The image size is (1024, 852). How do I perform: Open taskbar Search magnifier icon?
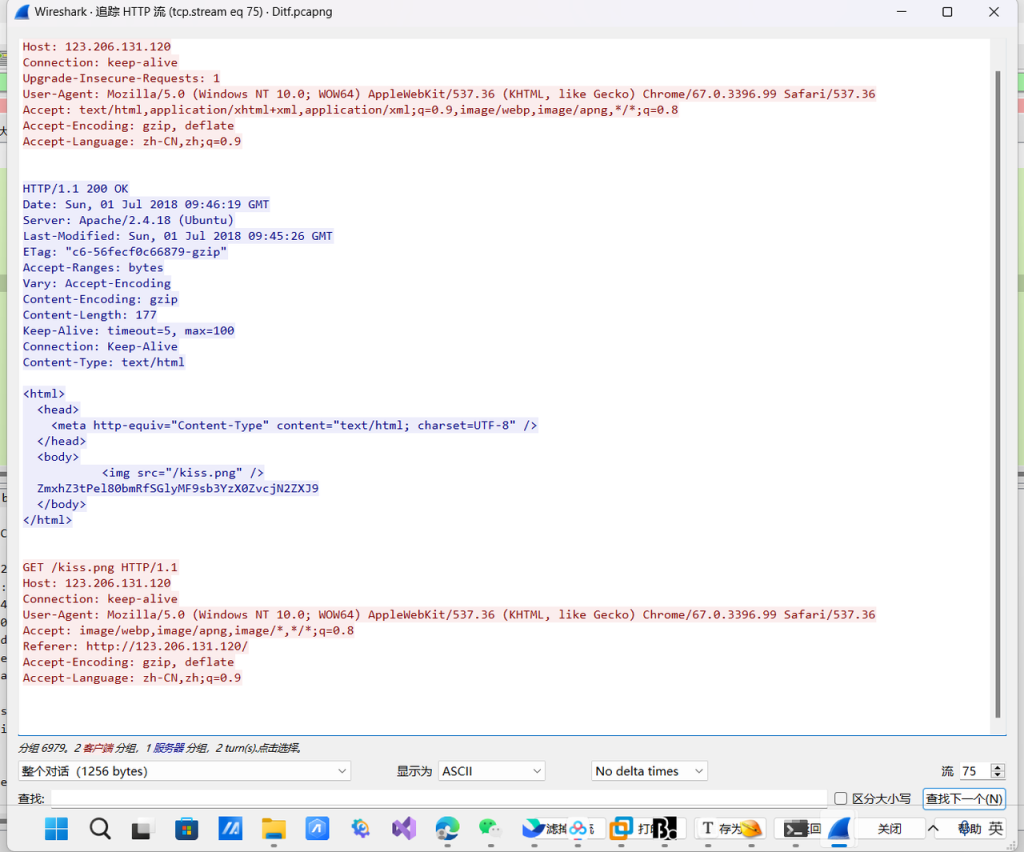pyautogui.click(x=100, y=828)
